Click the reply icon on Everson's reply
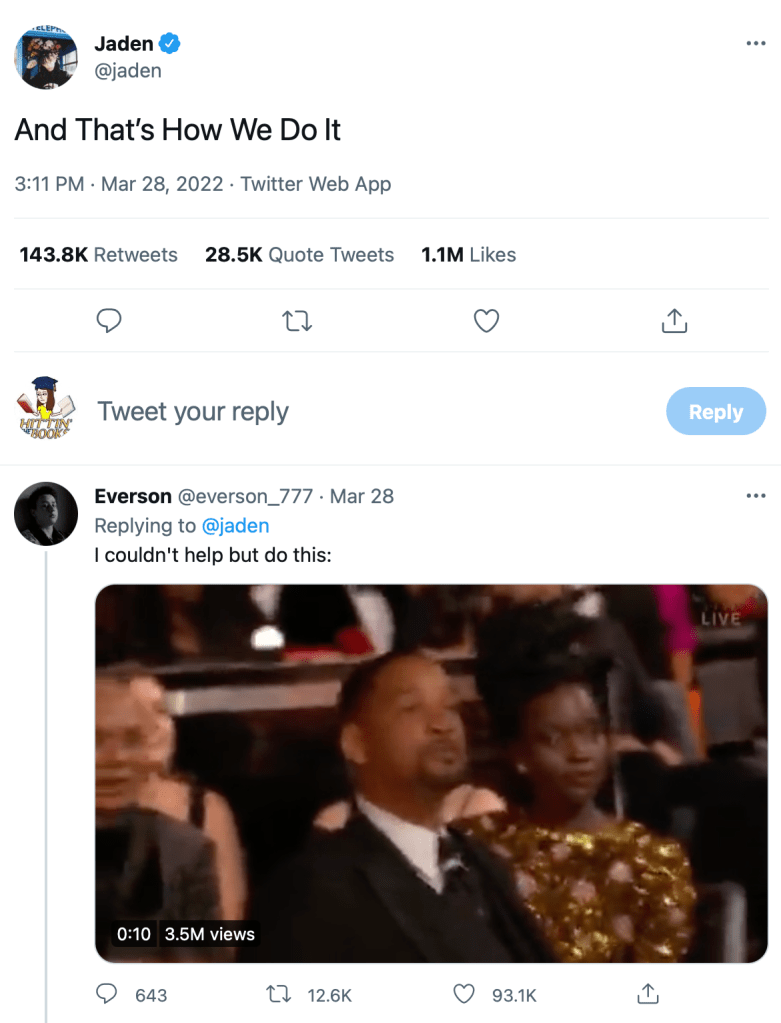Screen dimensions: 781x1023 tap(108, 994)
